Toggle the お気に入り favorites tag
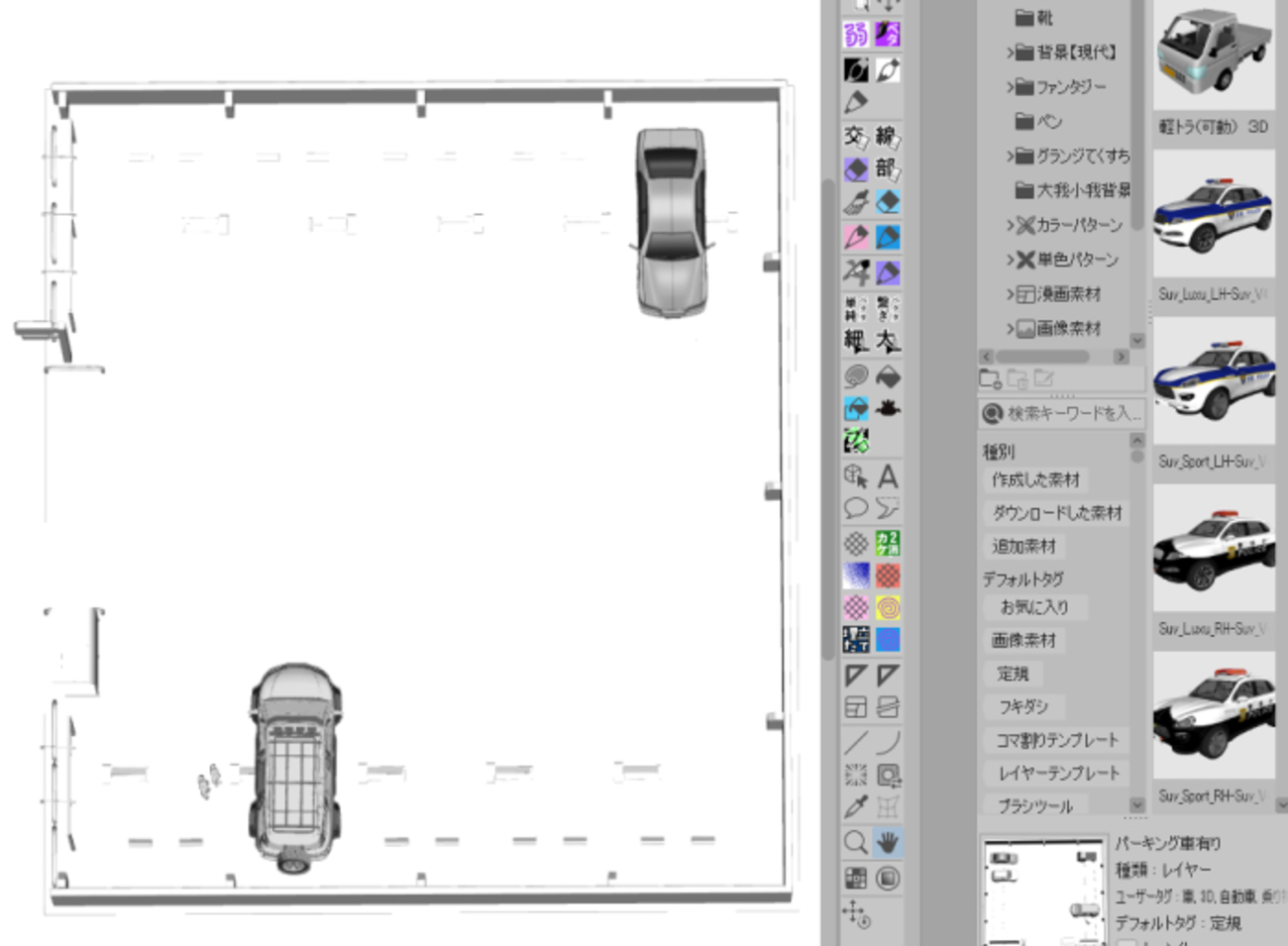 click(1033, 607)
